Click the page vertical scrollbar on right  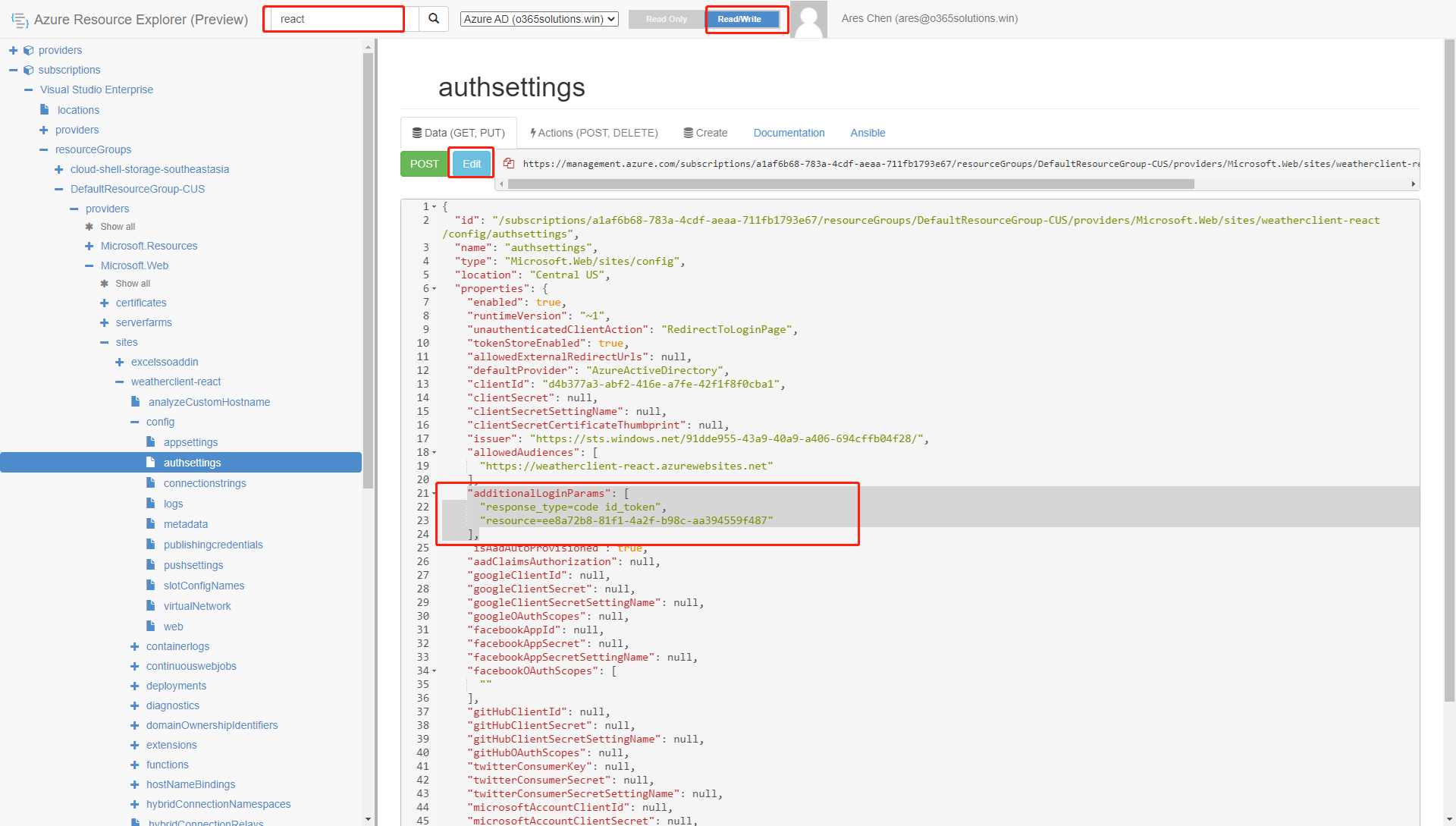pyautogui.click(x=1449, y=372)
